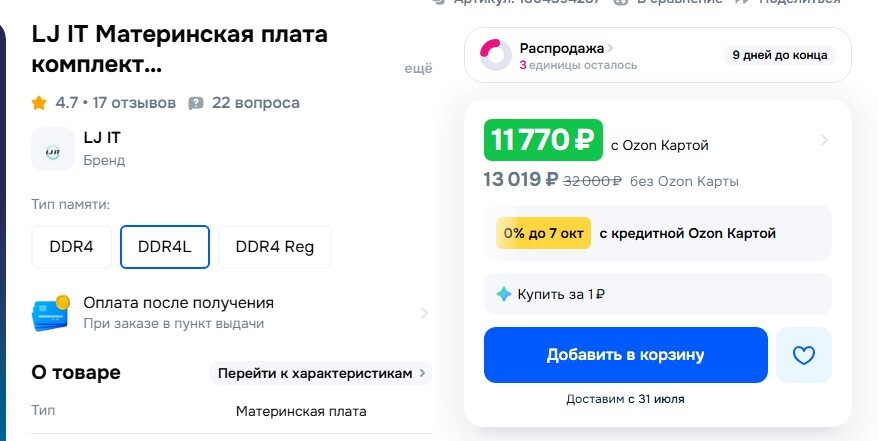This screenshot has height=441, width=879.
Task: Click the yellow rating star
Action: click(40, 103)
